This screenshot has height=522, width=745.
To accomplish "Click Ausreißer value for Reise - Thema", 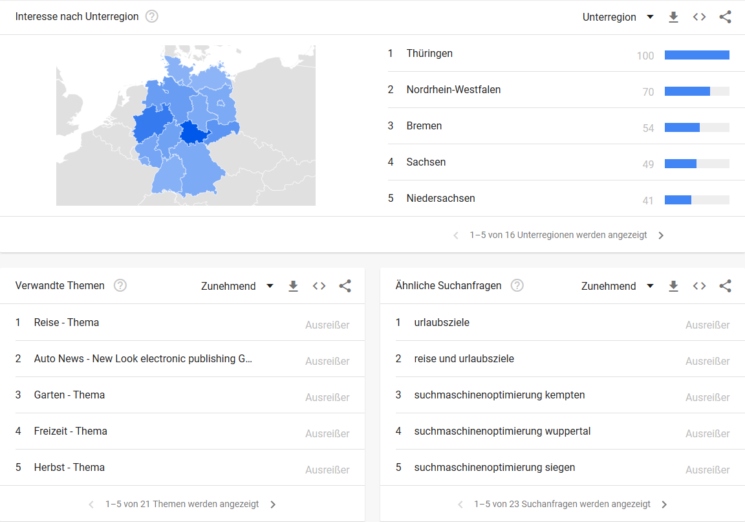I will tap(327, 325).
